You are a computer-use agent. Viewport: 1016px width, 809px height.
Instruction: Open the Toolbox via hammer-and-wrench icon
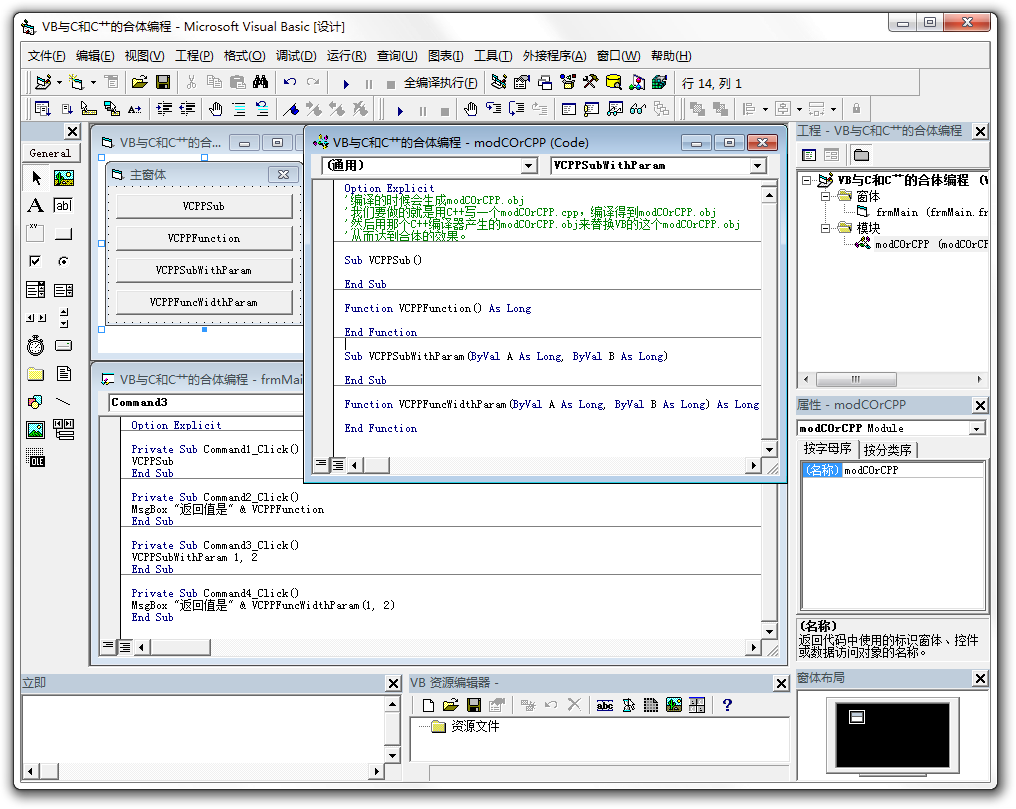point(590,82)
